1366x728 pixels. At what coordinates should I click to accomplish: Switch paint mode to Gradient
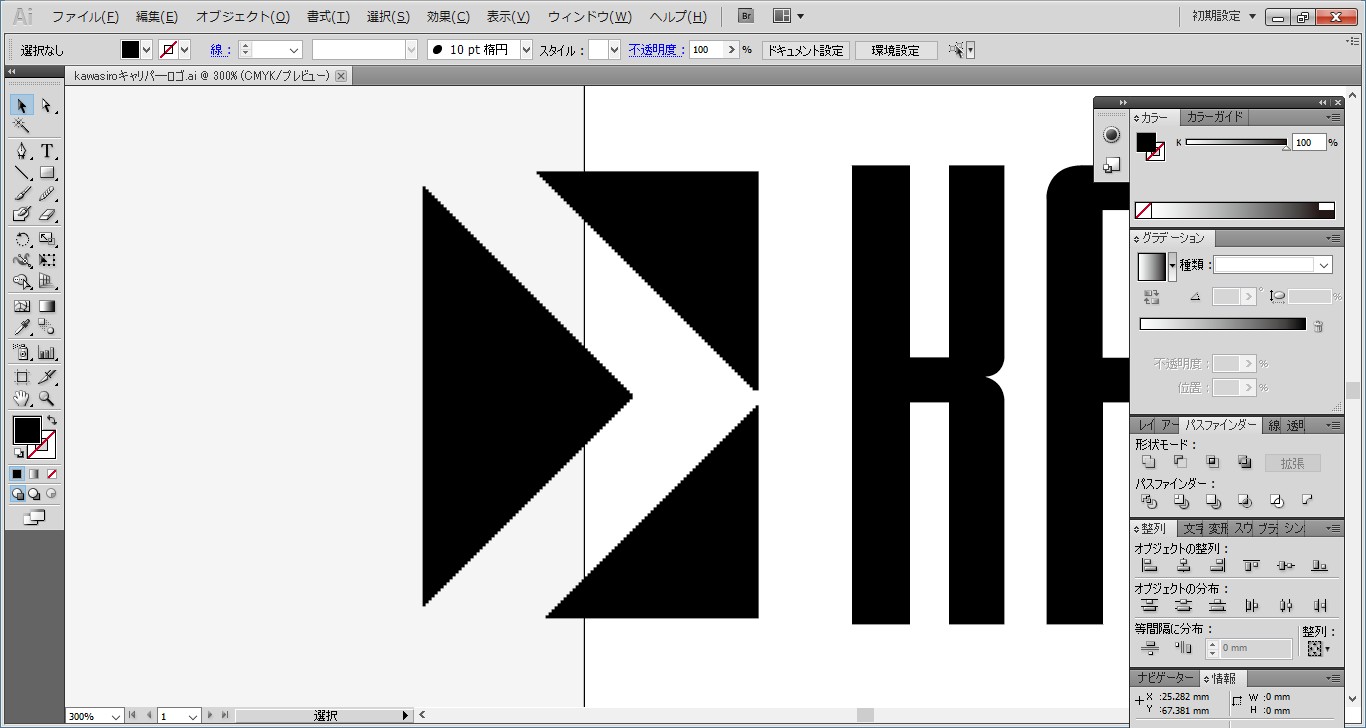coord(35,473)
